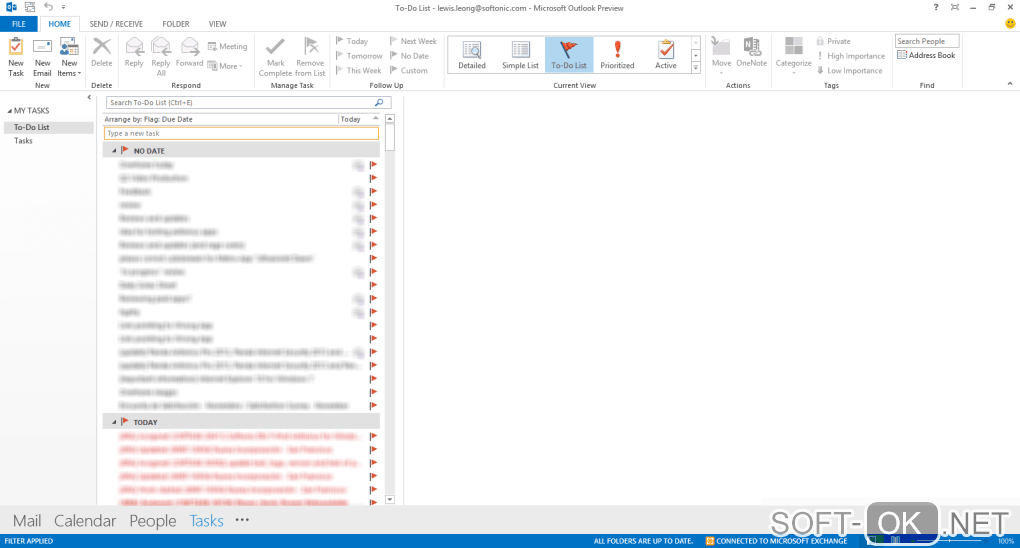The image size is (1020, 548).
Task: Switch to Simple List view
Action: coord(520,55)
